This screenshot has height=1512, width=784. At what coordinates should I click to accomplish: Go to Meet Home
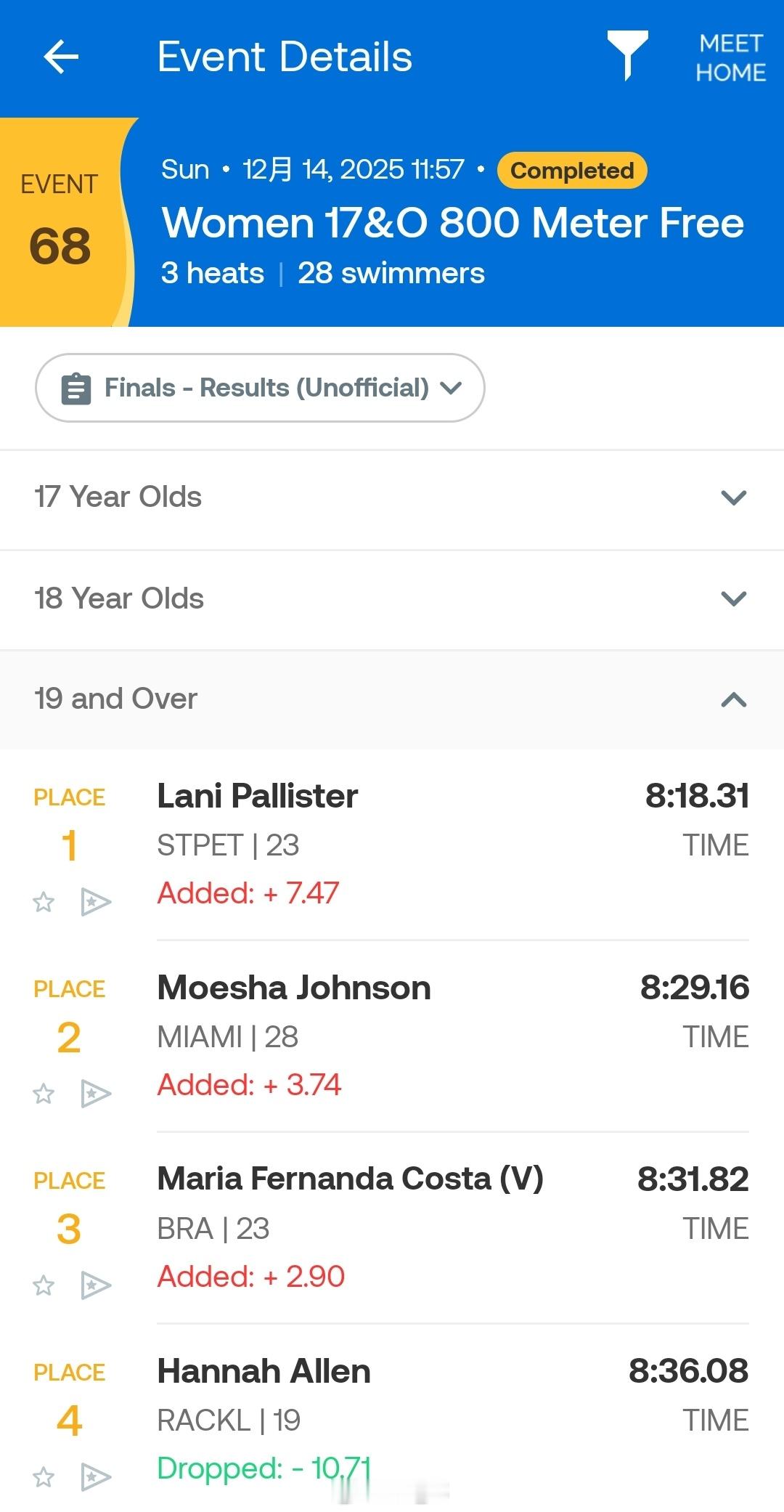click(x=730, y=58)
